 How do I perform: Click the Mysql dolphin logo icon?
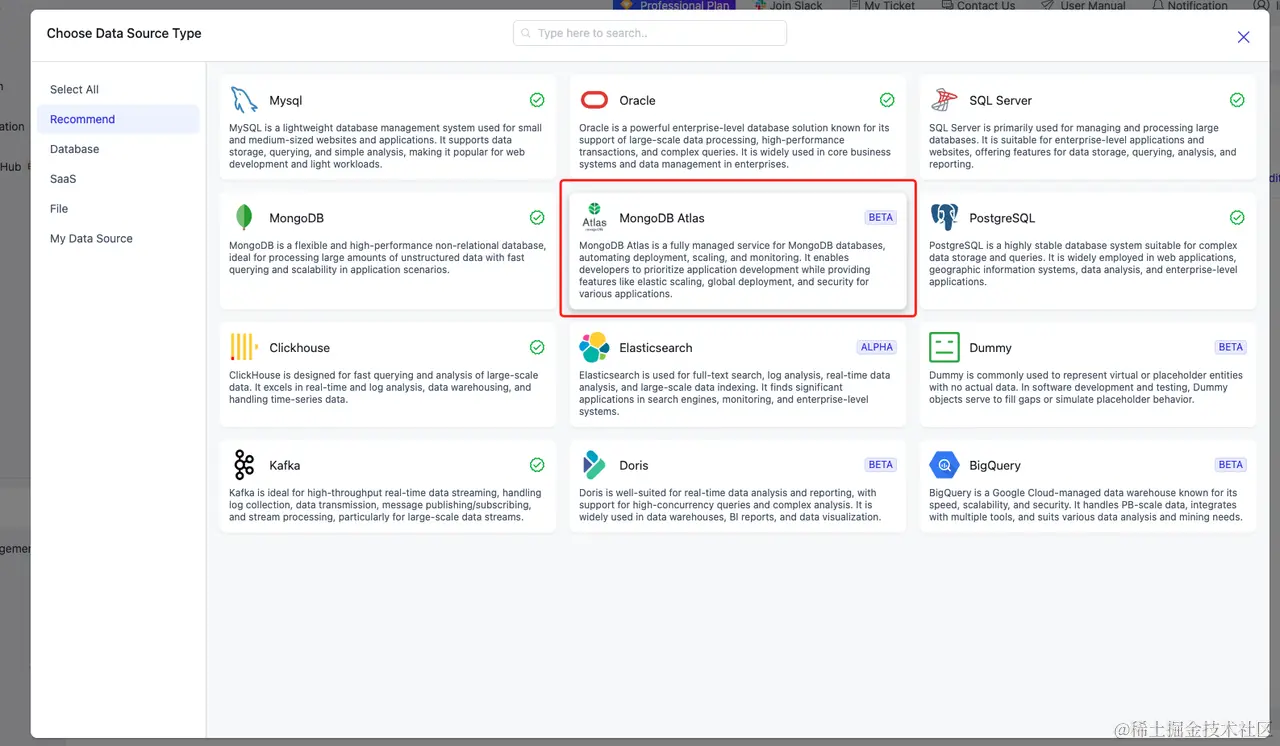[244, 100]
